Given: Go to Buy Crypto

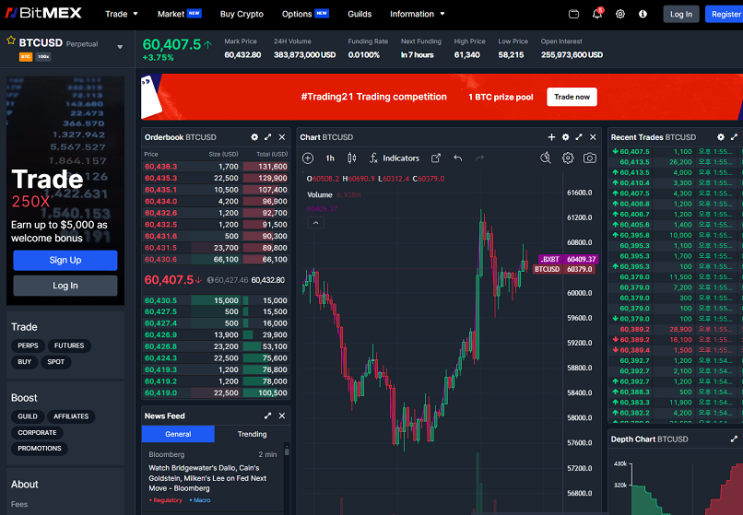Looking at the screenshot, I should point(242,14).
